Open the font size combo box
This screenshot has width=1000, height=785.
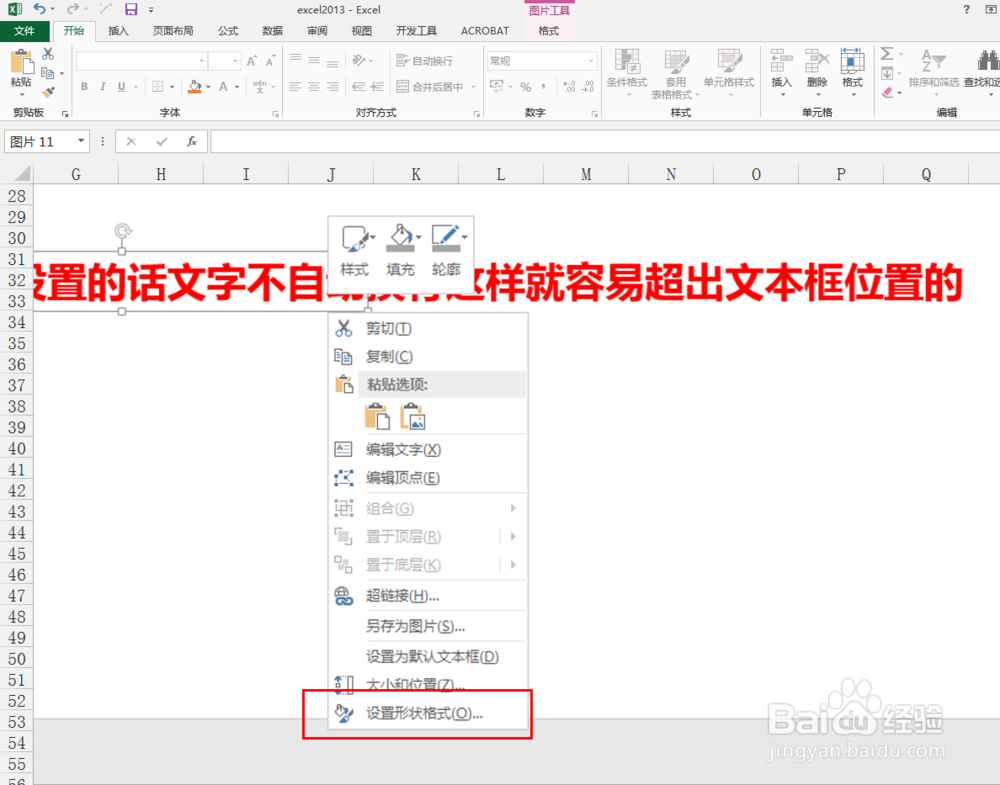tap(224, 61)
